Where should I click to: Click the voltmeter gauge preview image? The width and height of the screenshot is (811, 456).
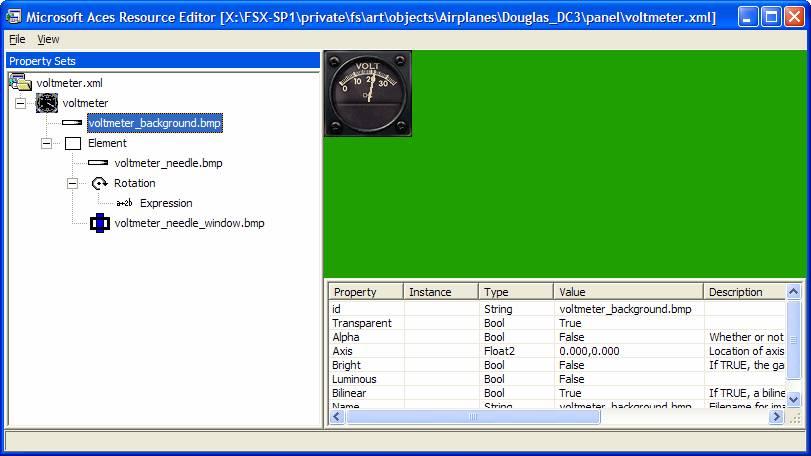point(368,93)
